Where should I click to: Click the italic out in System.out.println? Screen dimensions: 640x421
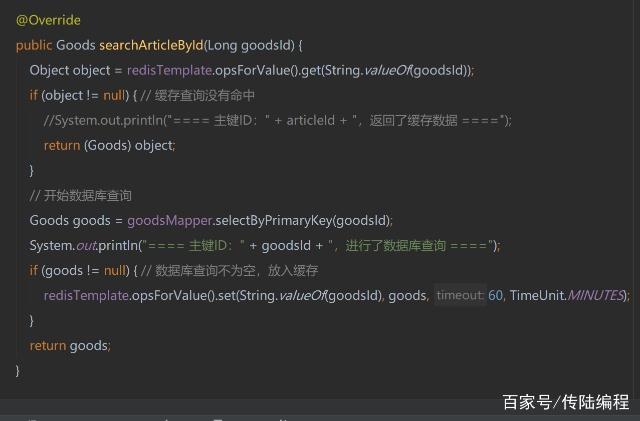tap(86, 246)
